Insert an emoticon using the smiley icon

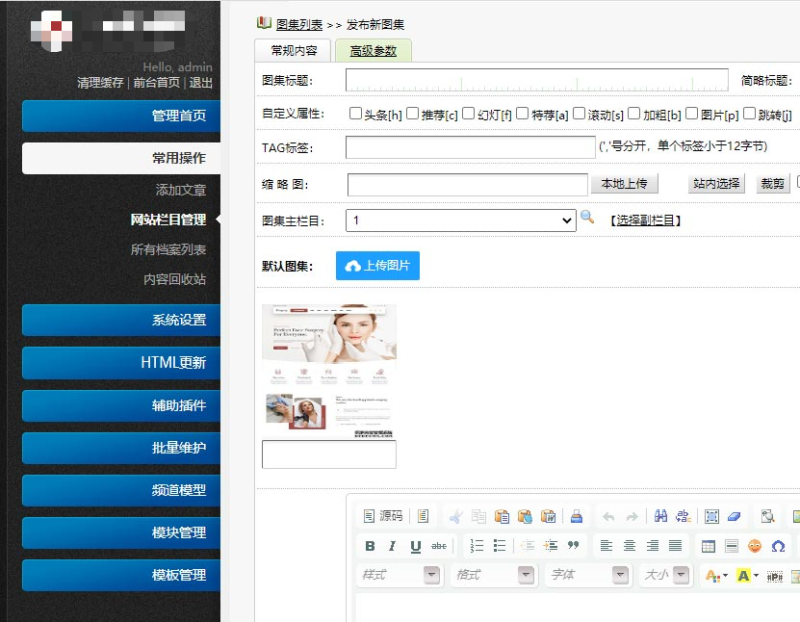754,546
